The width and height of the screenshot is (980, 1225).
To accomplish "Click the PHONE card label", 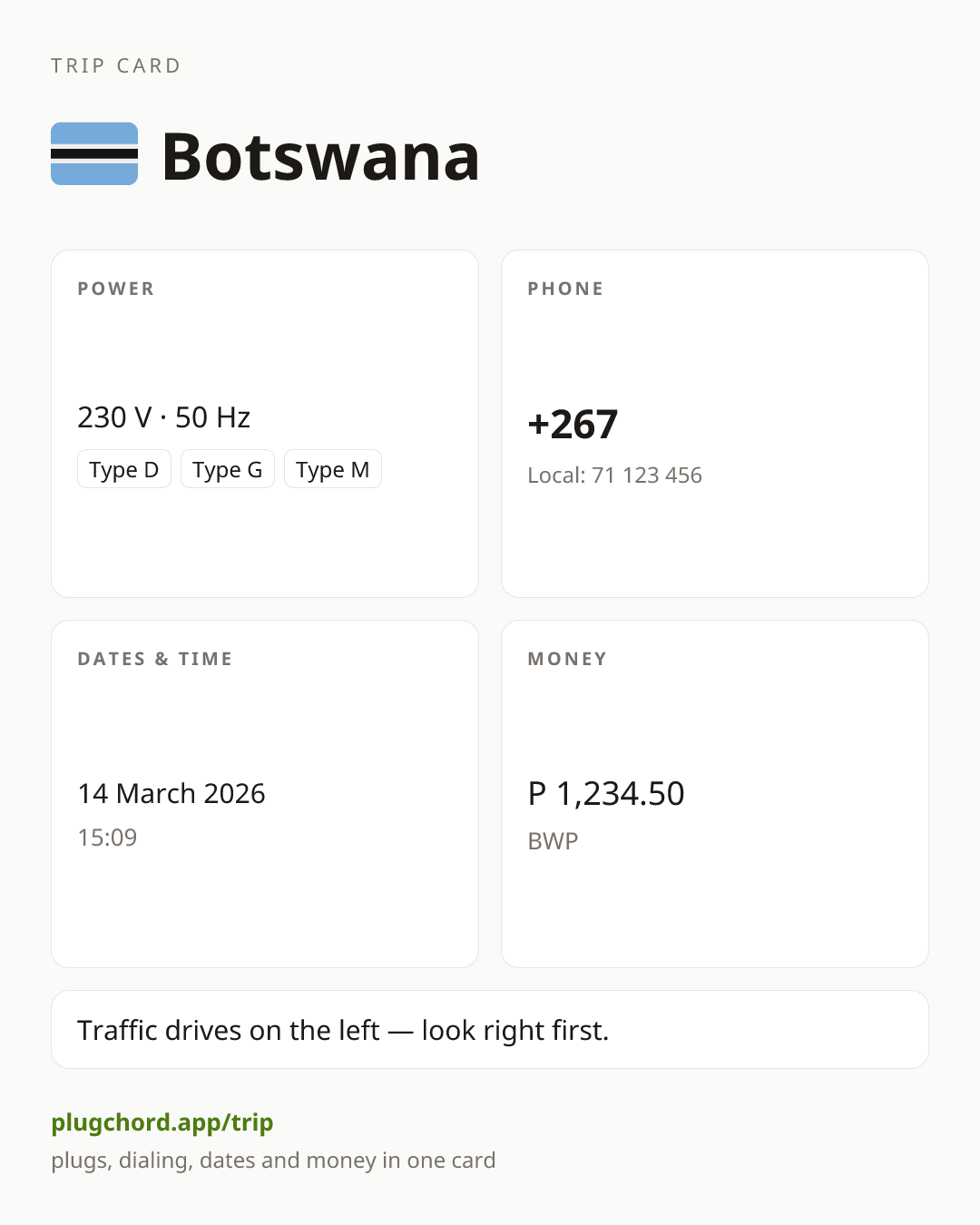I will pyautogui.click(x=565, y=289).
